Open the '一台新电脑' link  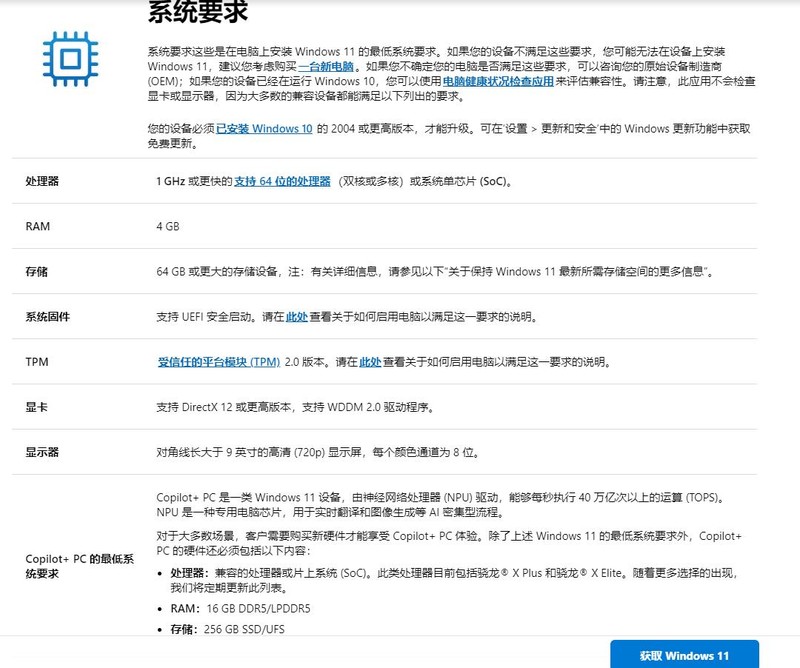click(326, 66)
